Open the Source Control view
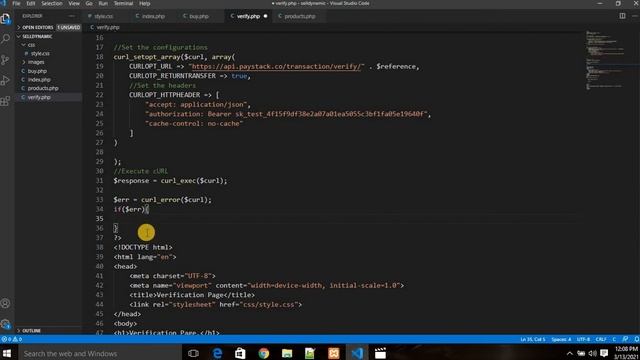 click(5, 60)
